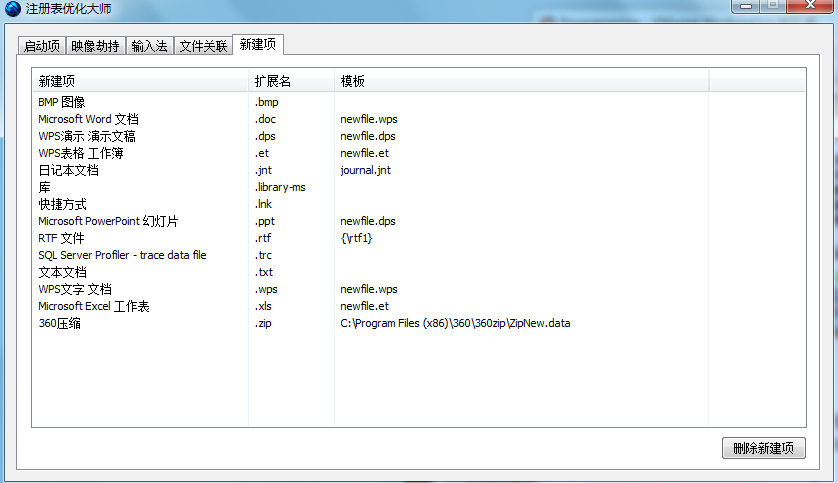838x483 pixels.
Task: Click the ZipNew.data template path
Action: [x=455, y=323]
